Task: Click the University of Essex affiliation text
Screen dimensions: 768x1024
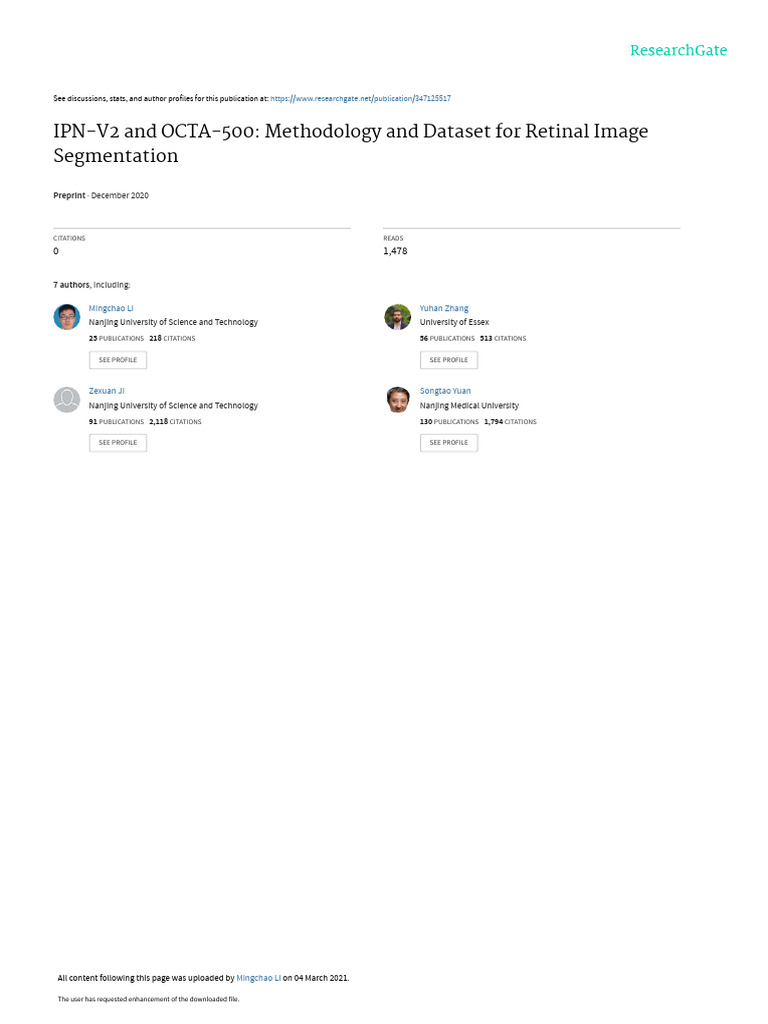Action: [x=454, y=322]
